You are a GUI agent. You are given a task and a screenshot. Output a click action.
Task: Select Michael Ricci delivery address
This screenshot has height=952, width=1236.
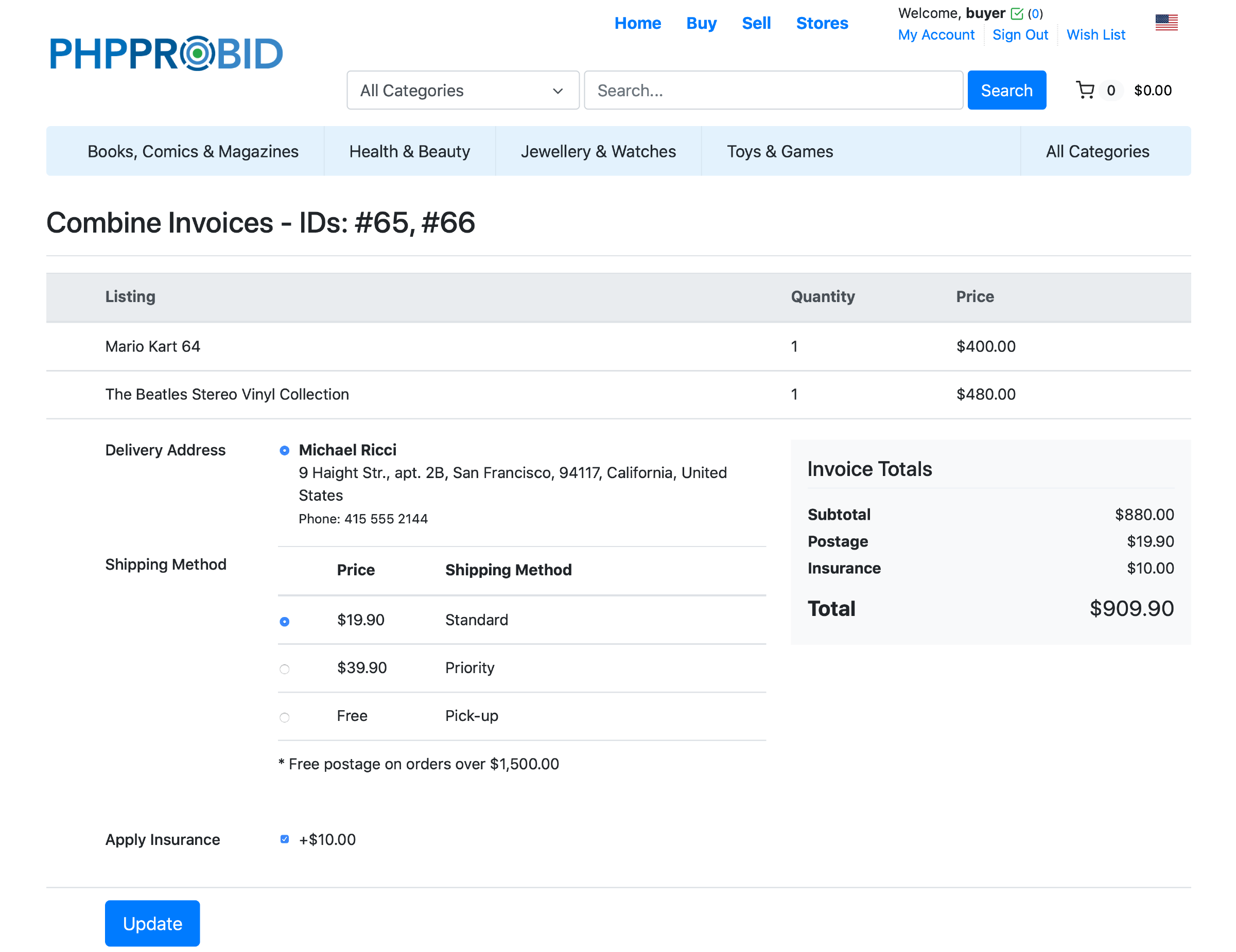click(285, 450)
